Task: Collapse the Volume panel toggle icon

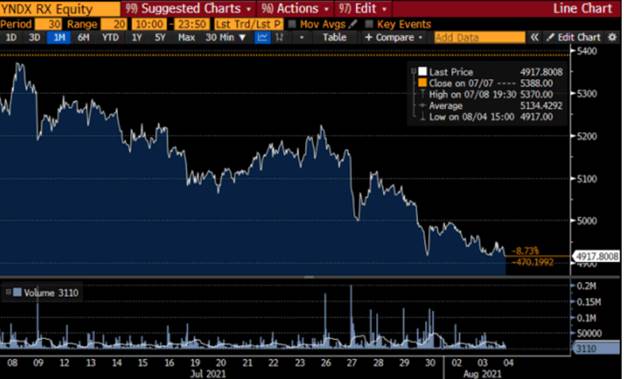Action: [8, 293]
